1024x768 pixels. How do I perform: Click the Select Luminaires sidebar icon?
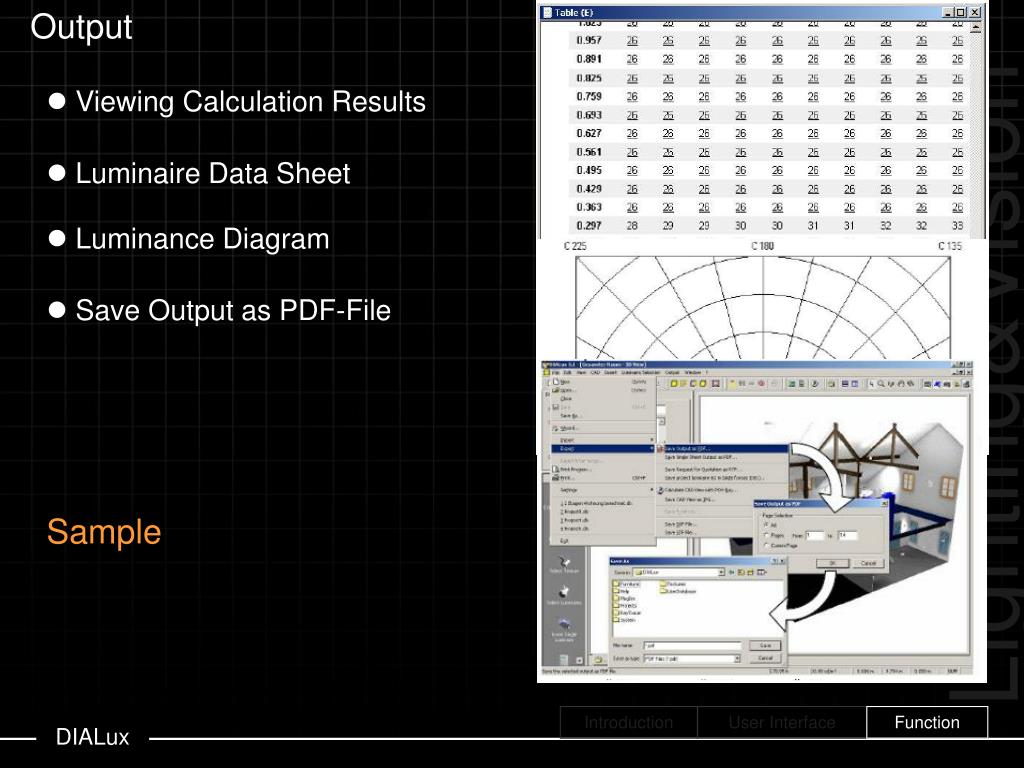point(563,593)
